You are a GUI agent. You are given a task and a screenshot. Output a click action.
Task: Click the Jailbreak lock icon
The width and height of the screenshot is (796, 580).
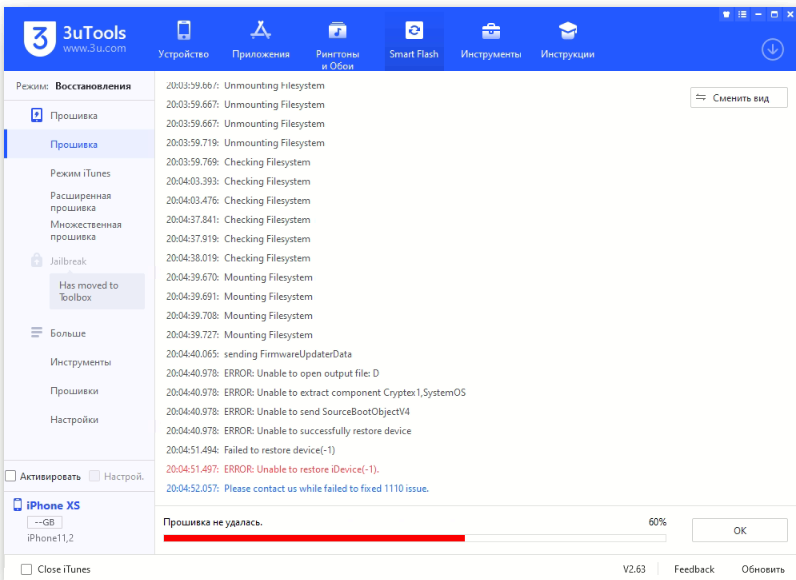pos(37,260)
